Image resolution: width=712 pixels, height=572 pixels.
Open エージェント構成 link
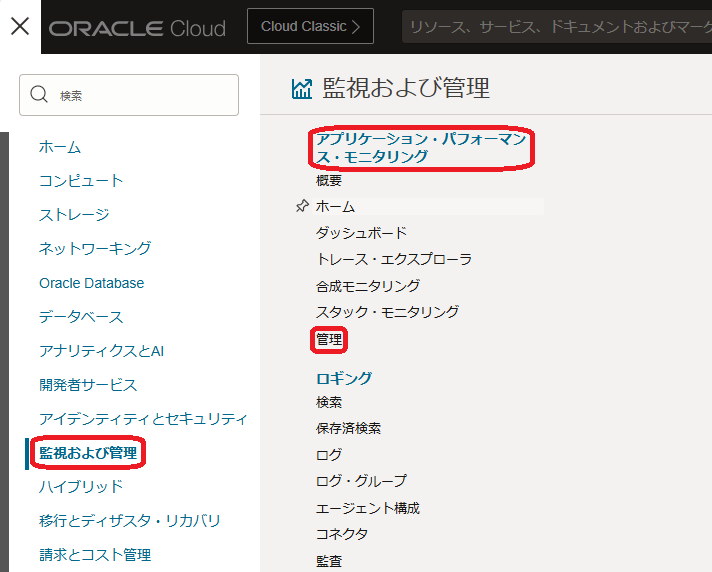(368, 508)
